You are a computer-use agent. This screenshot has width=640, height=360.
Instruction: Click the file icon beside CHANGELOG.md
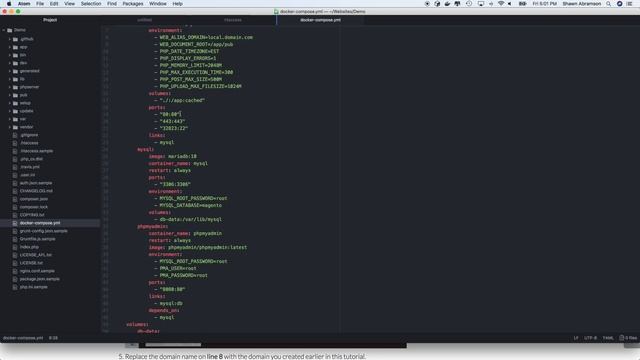tap(15, 191)
